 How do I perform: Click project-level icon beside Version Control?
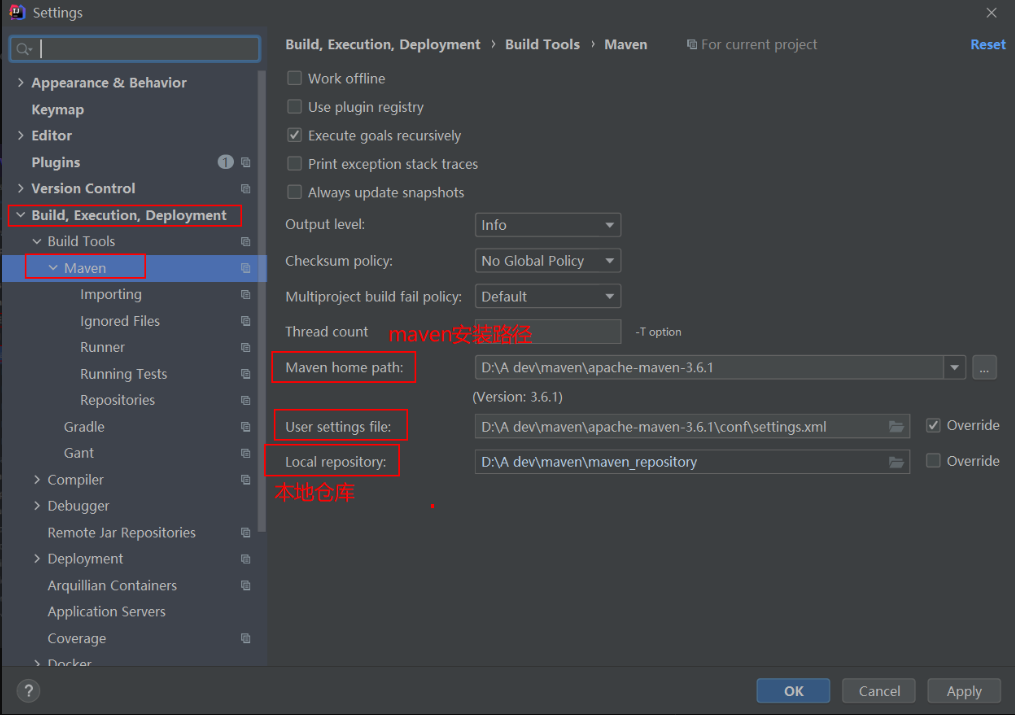pos(245,189)
